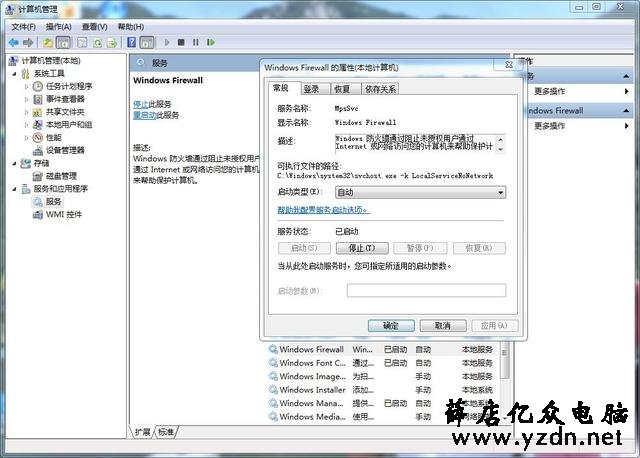Switch to the 标准 view tab

point(166,431)
